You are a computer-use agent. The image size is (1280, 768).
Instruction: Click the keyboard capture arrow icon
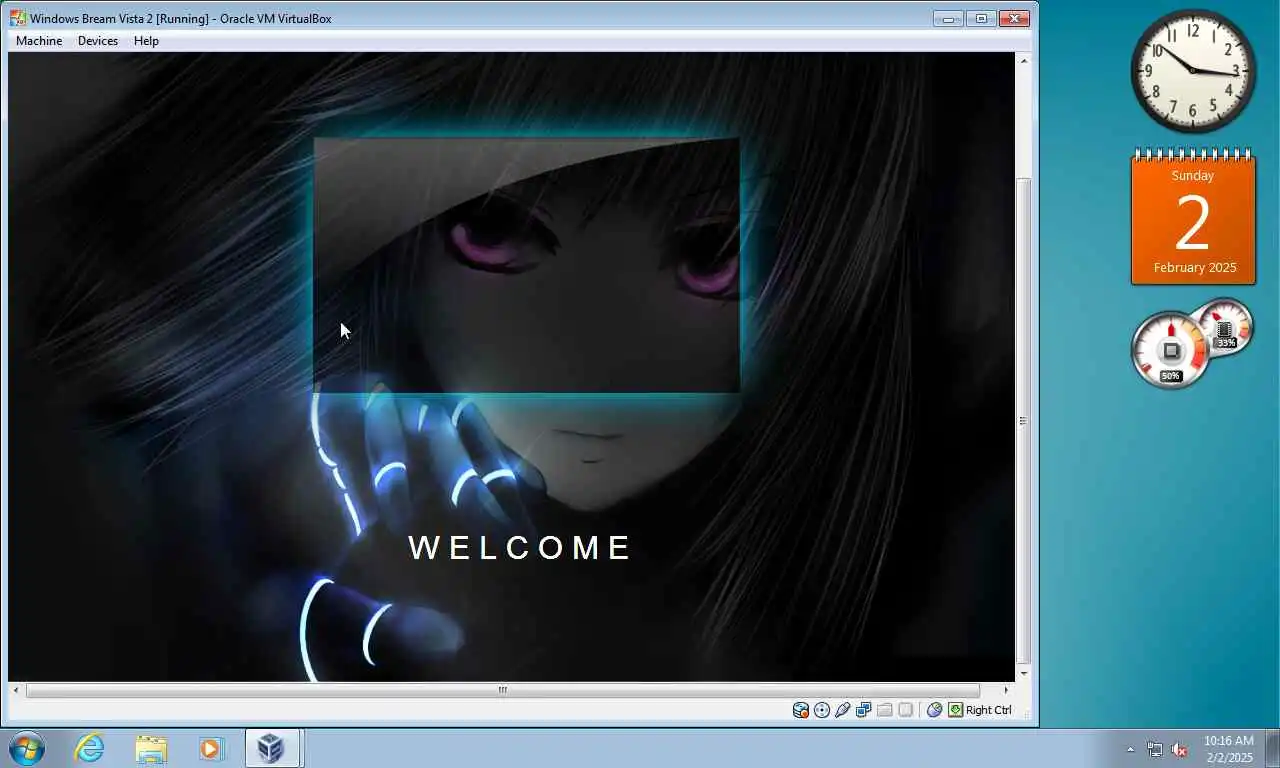point(956,710)
